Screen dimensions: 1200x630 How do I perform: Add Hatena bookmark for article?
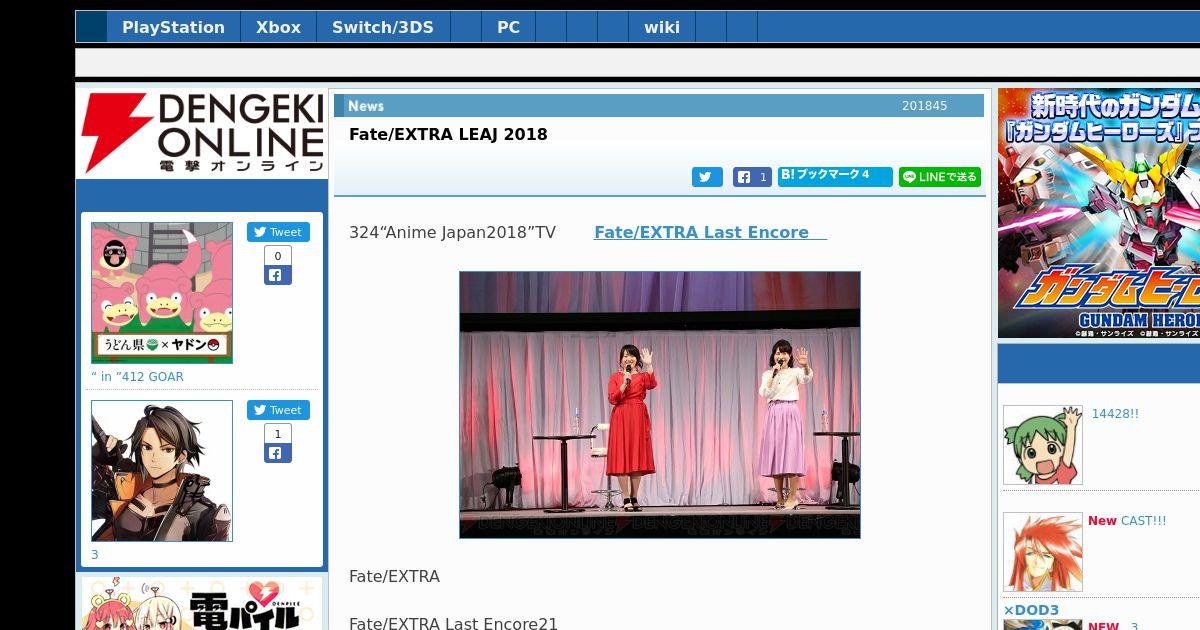coord(836,176)
